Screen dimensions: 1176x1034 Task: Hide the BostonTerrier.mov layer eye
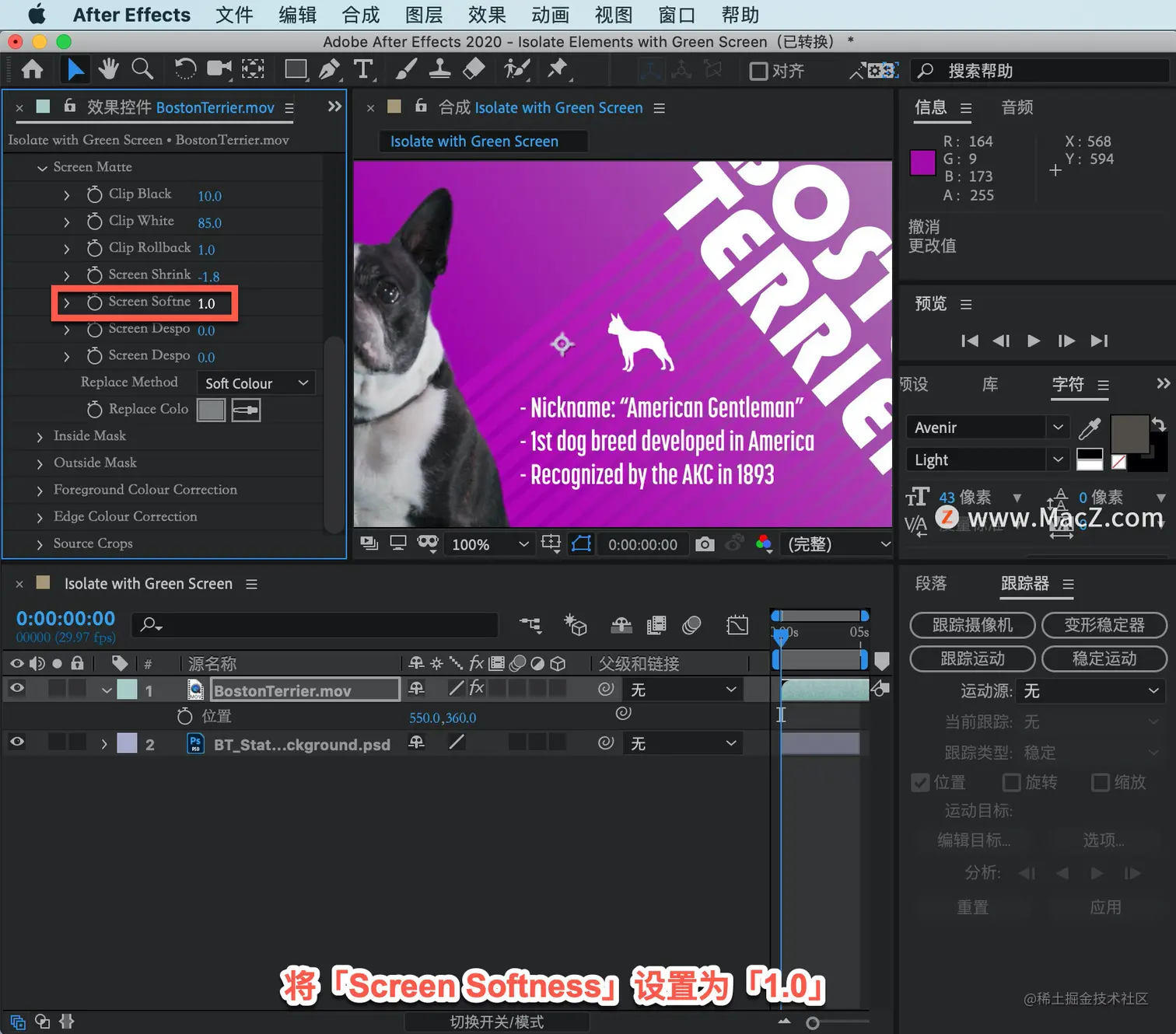coord(16,688)
